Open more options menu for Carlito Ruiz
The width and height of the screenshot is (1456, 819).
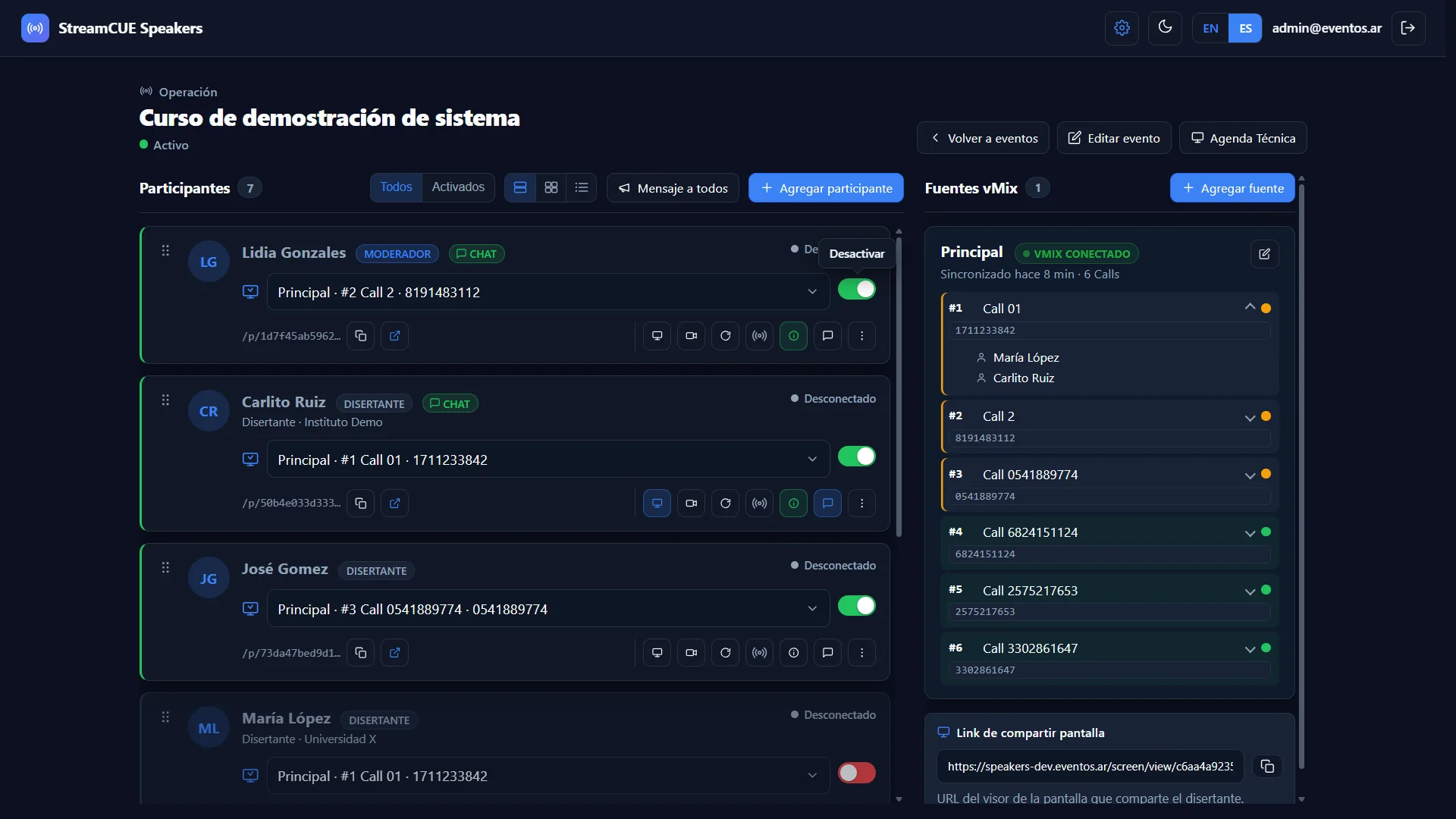point(862,504)
